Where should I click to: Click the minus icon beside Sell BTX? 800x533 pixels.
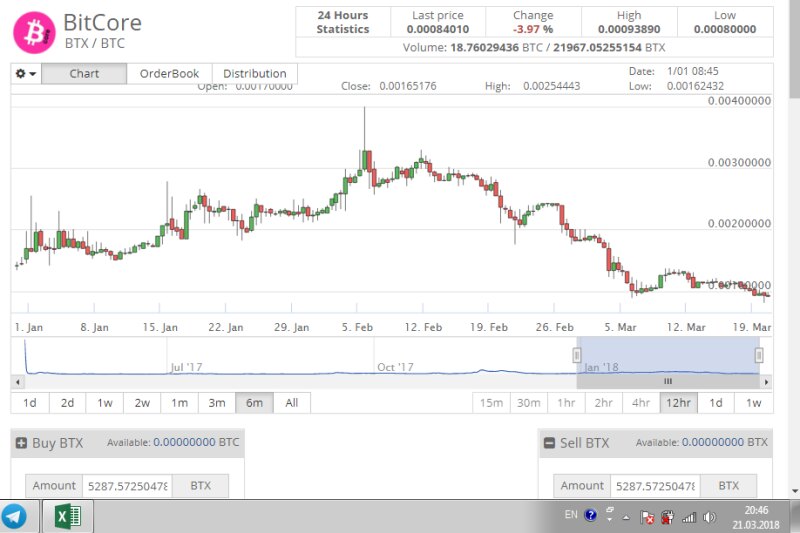(x=548, y=443)
